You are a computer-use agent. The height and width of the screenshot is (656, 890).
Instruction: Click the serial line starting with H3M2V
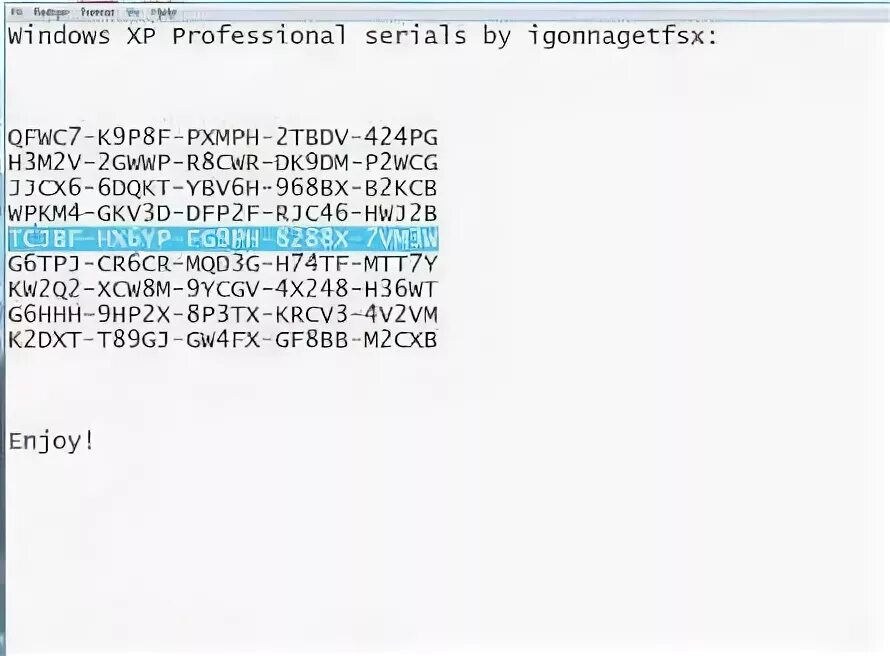(223, 163)
